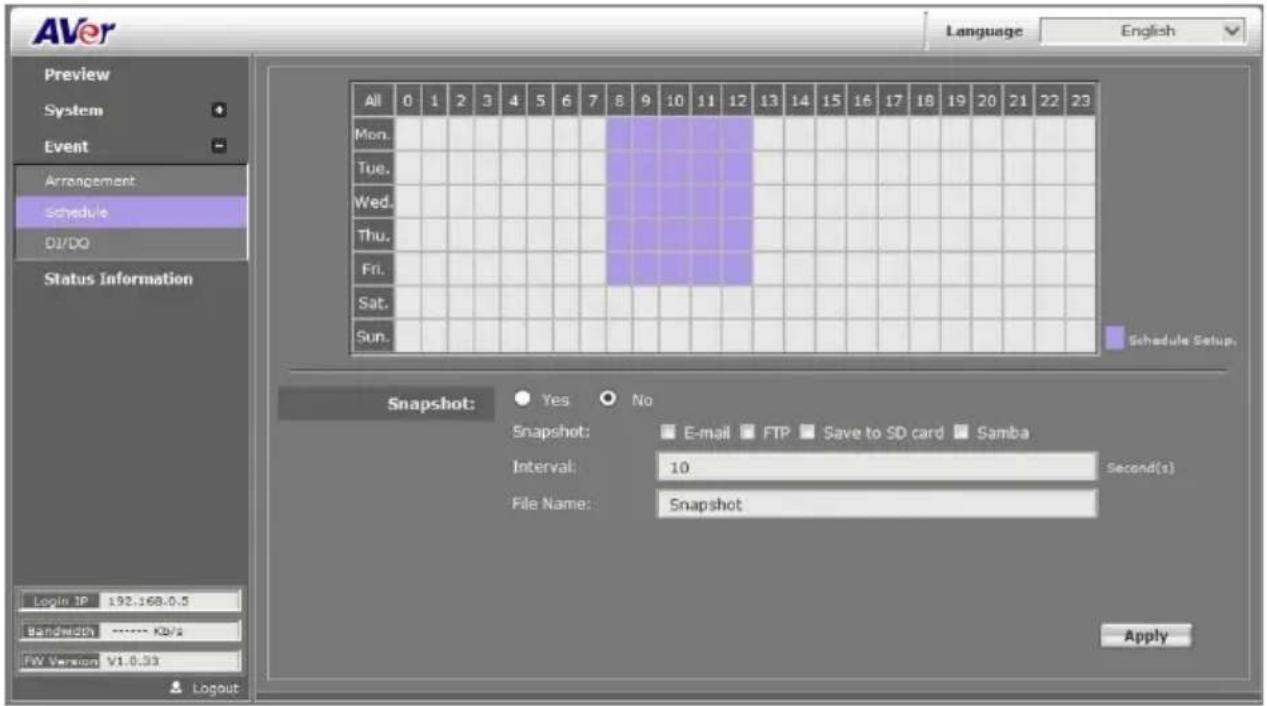Enable Save to SD card checkbox
This screenshot has height=706, width=1267.
click(807, 433)
